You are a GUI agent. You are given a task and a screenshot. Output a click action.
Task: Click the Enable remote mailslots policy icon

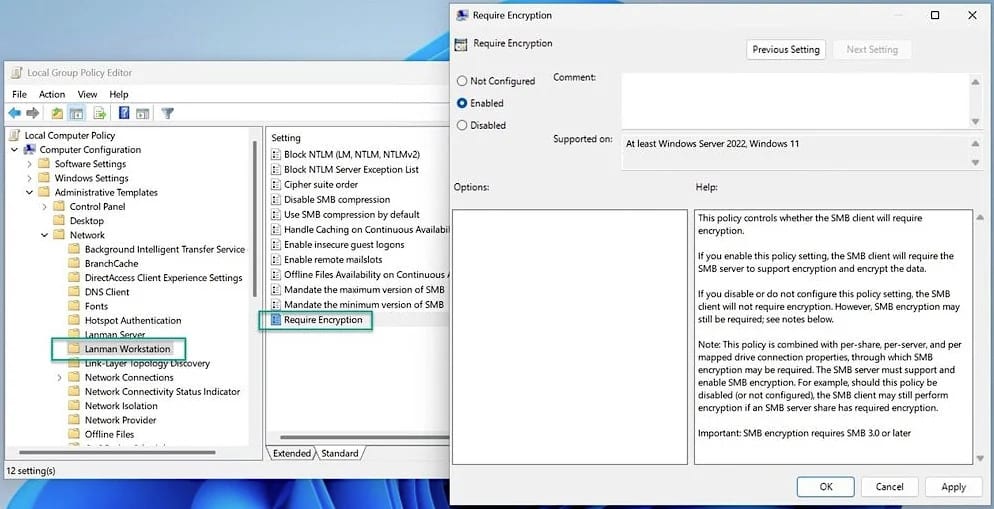tap(276, 260)
